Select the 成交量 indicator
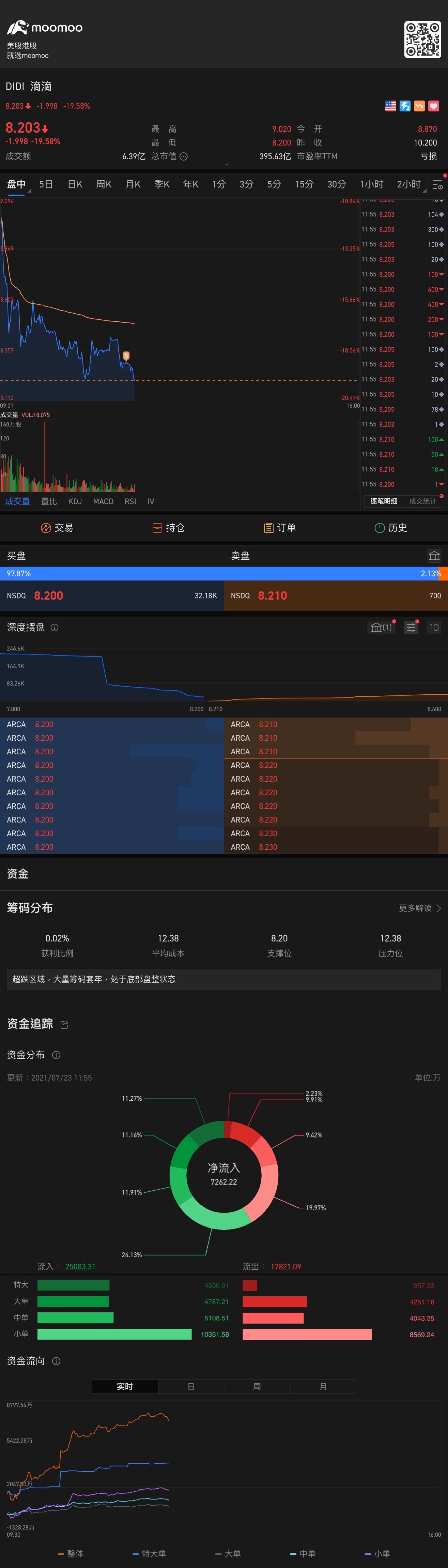The height and width of the screenshot is (1568, 448). [x=18, y=501]
